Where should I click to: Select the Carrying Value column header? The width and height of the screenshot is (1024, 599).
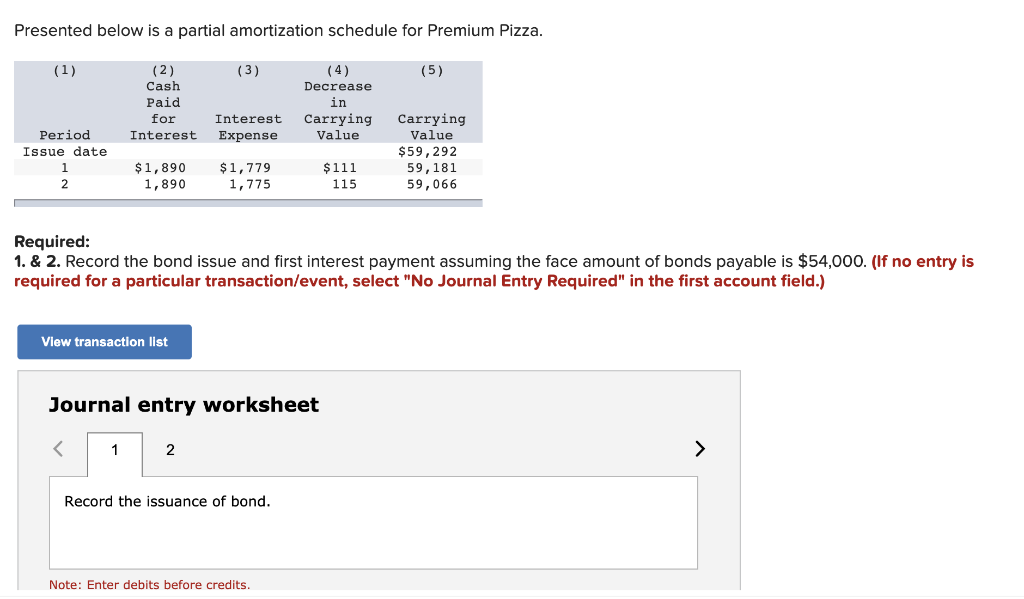click(431, 125)
